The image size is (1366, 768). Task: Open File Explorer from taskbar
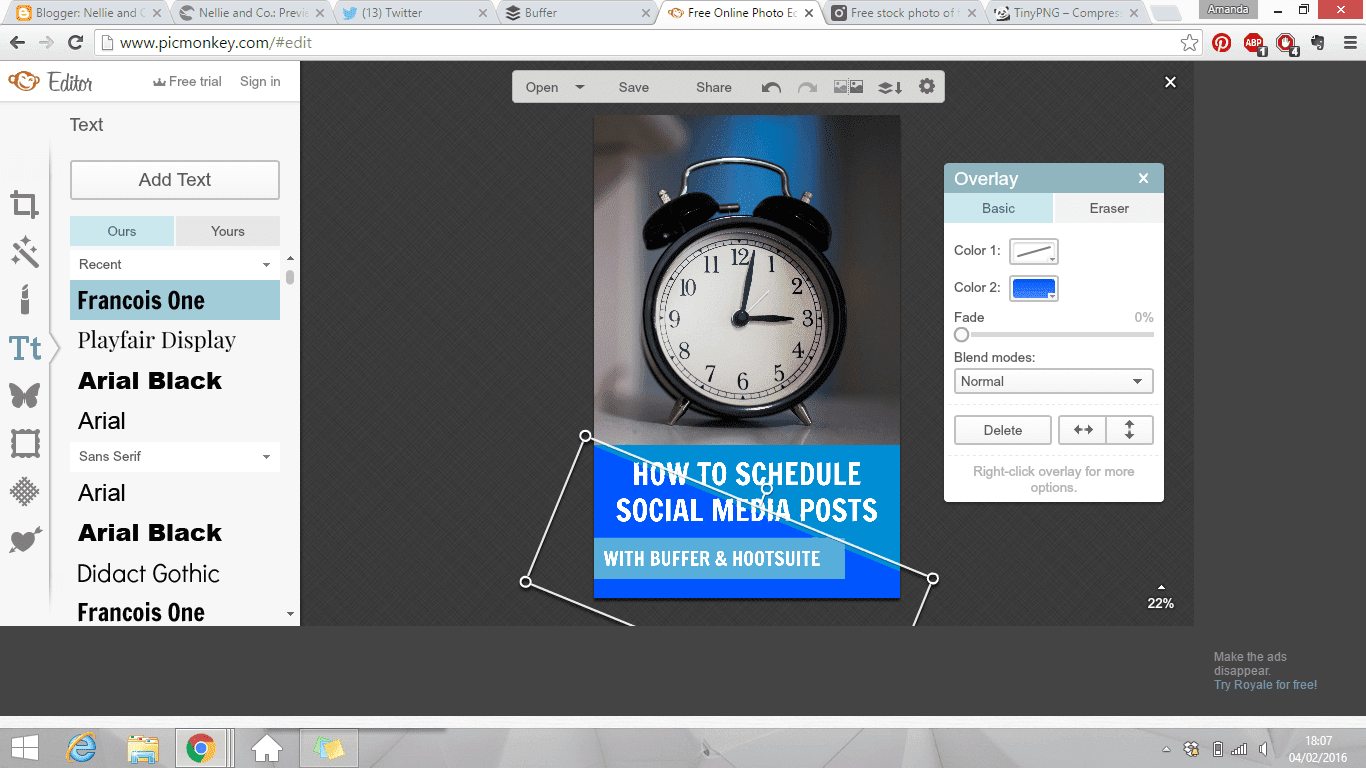144,747
